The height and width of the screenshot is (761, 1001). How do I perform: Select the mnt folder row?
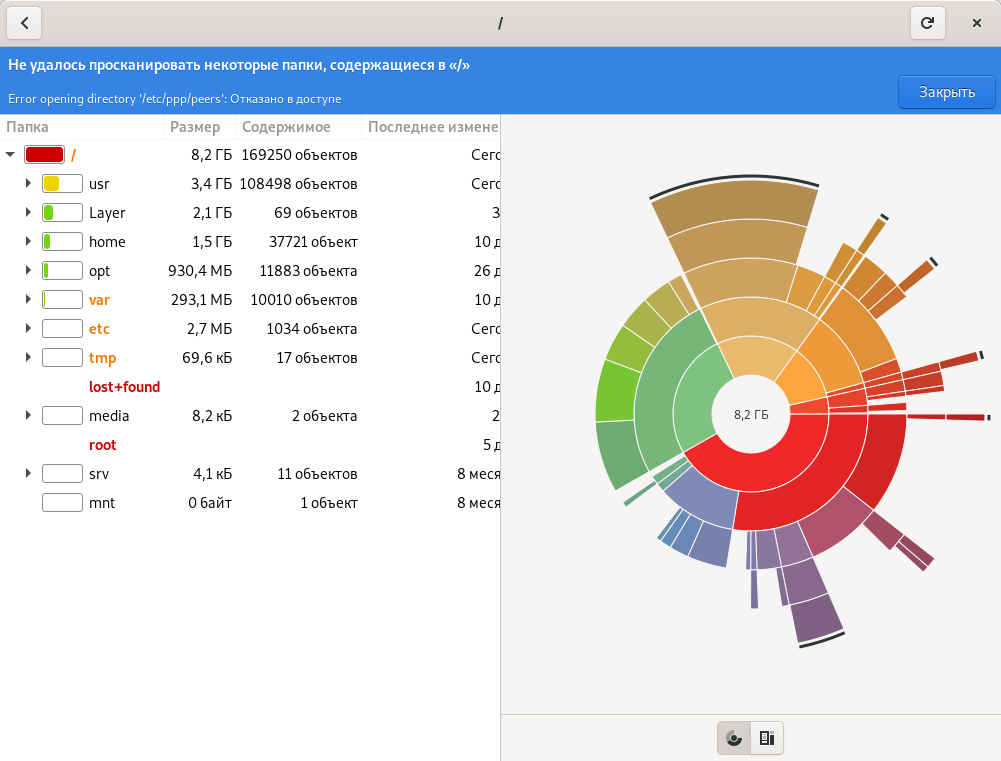pos(102,503)
